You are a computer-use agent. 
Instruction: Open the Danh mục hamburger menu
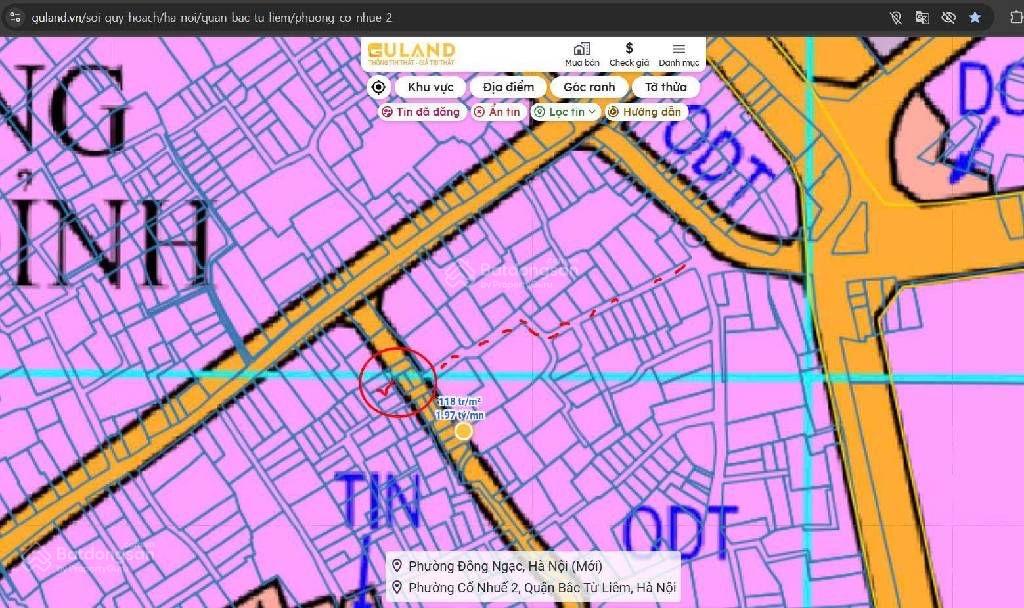point(678,54)
